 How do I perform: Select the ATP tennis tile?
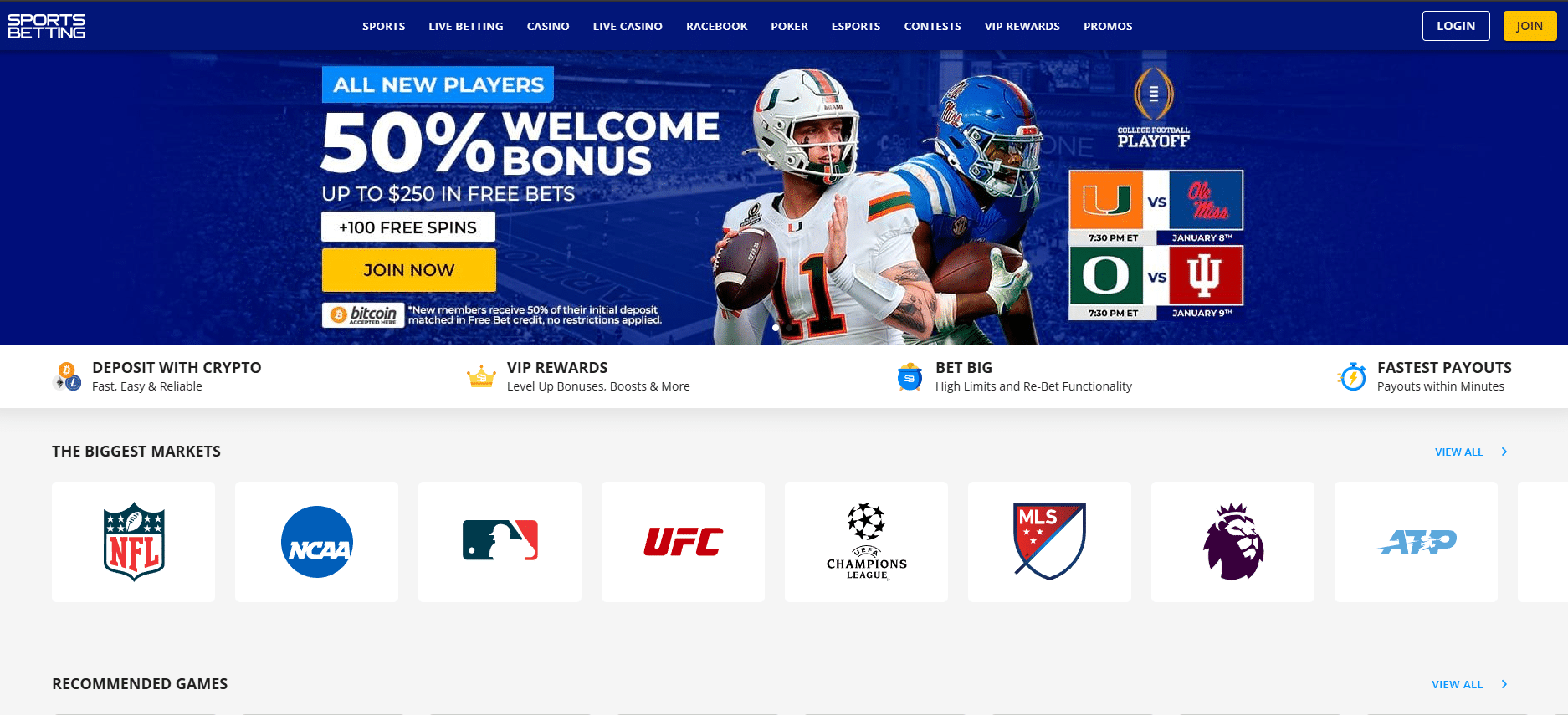1416,541
